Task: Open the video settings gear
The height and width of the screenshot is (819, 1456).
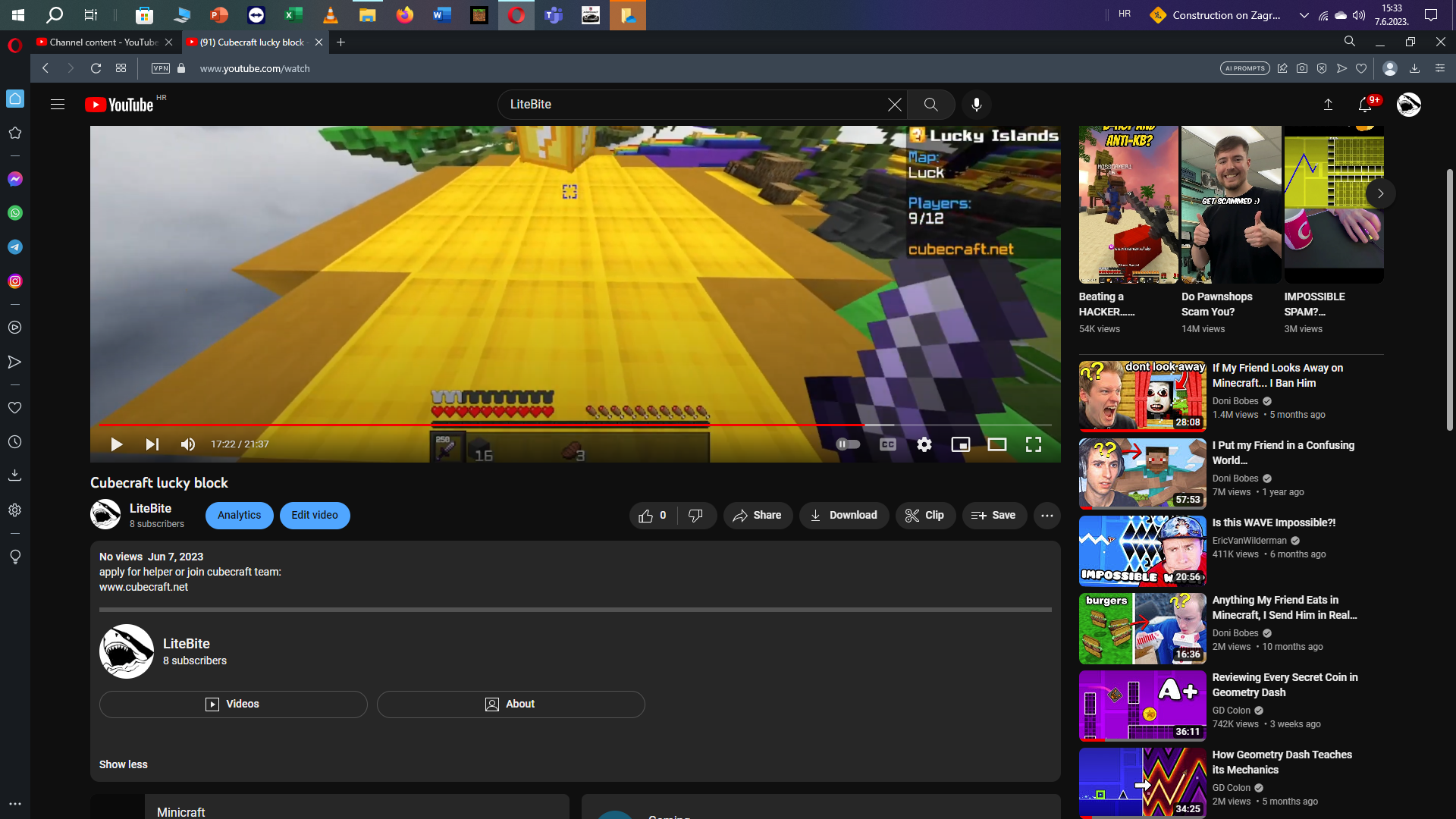Action: click(924, 444)
